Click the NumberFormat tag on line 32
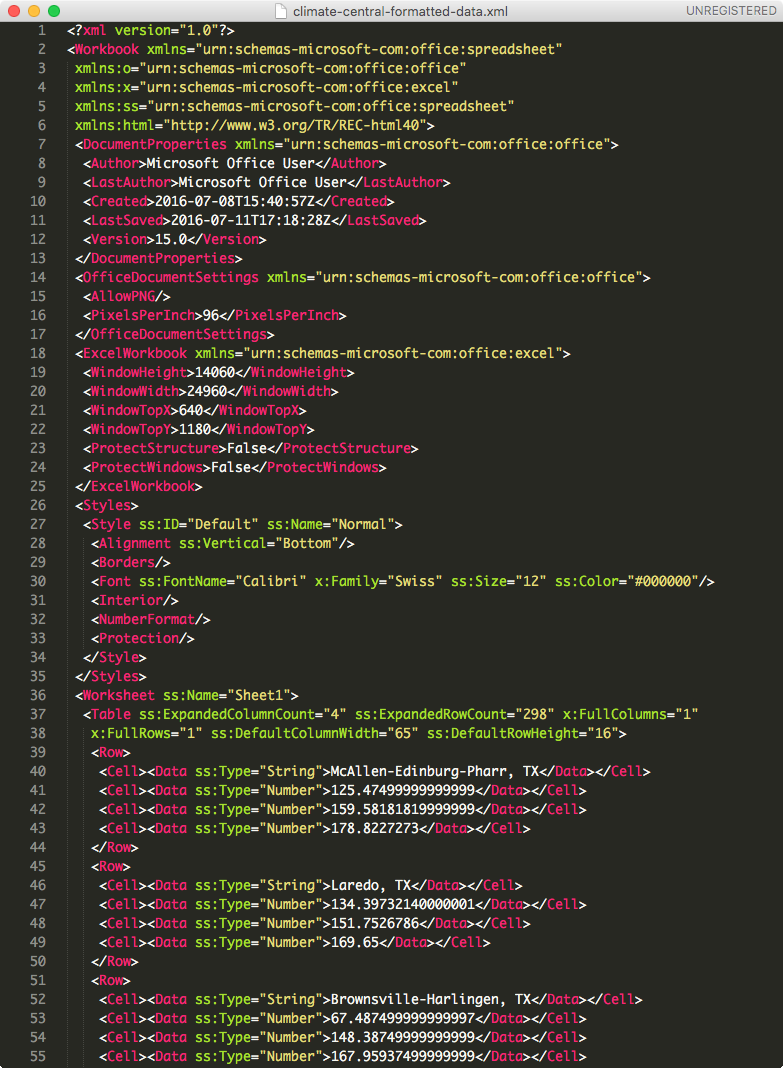This screenshot has width=783, height=1068. (x=150, y=620)
